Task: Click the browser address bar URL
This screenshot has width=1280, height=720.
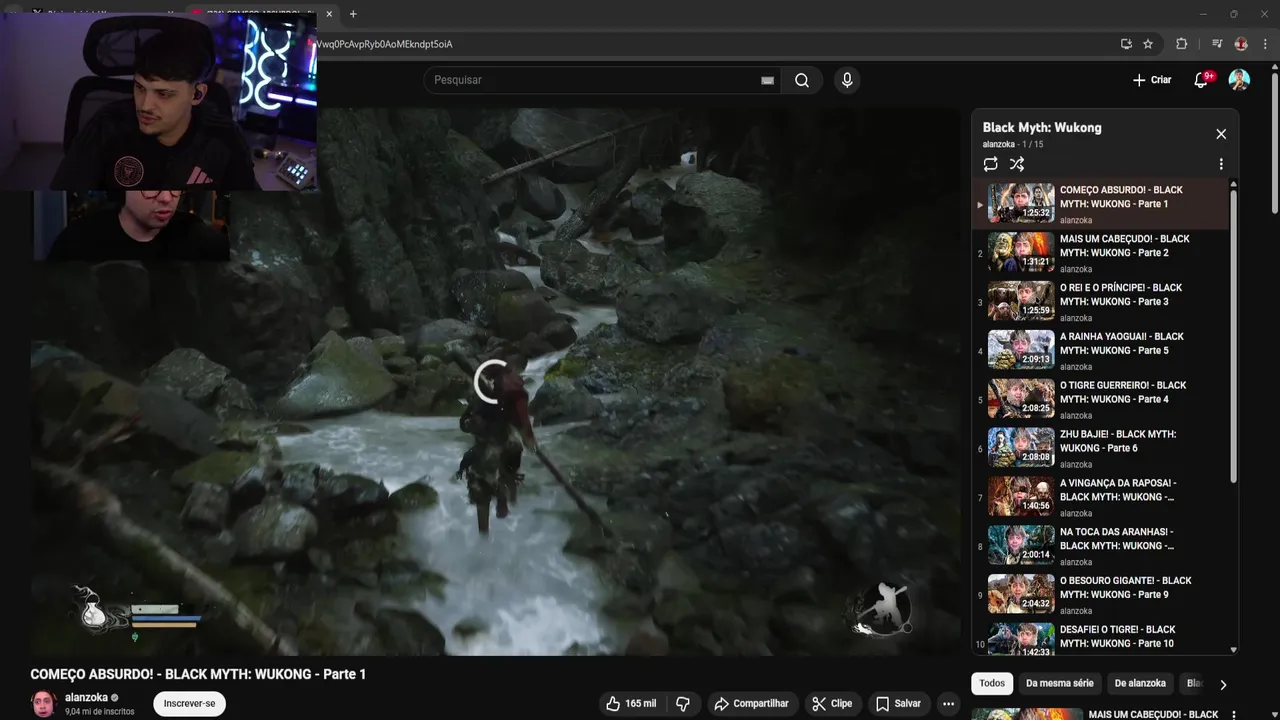Action: (x=385, y=44)
